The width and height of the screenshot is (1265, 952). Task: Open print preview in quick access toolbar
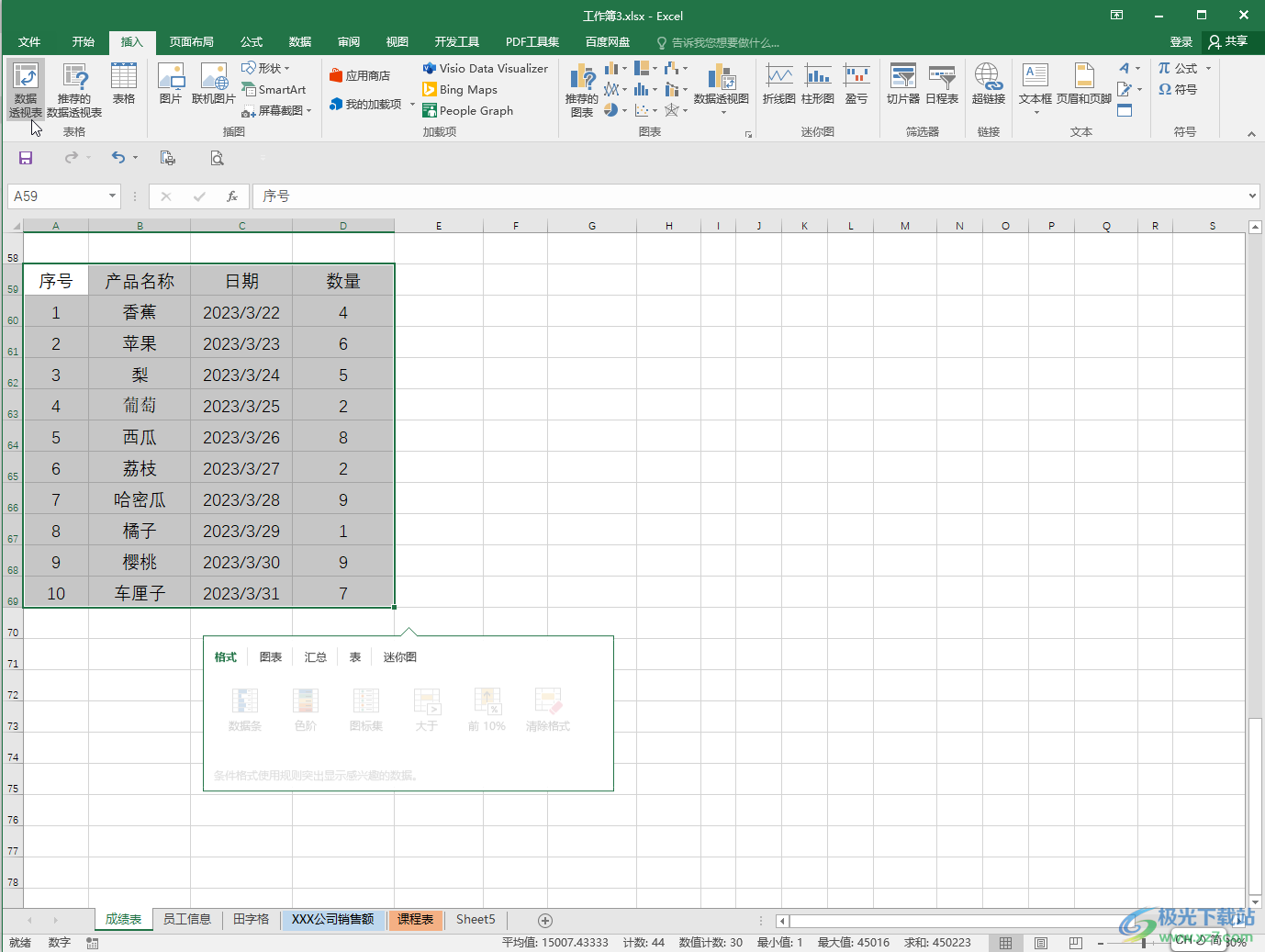point(217,158)
